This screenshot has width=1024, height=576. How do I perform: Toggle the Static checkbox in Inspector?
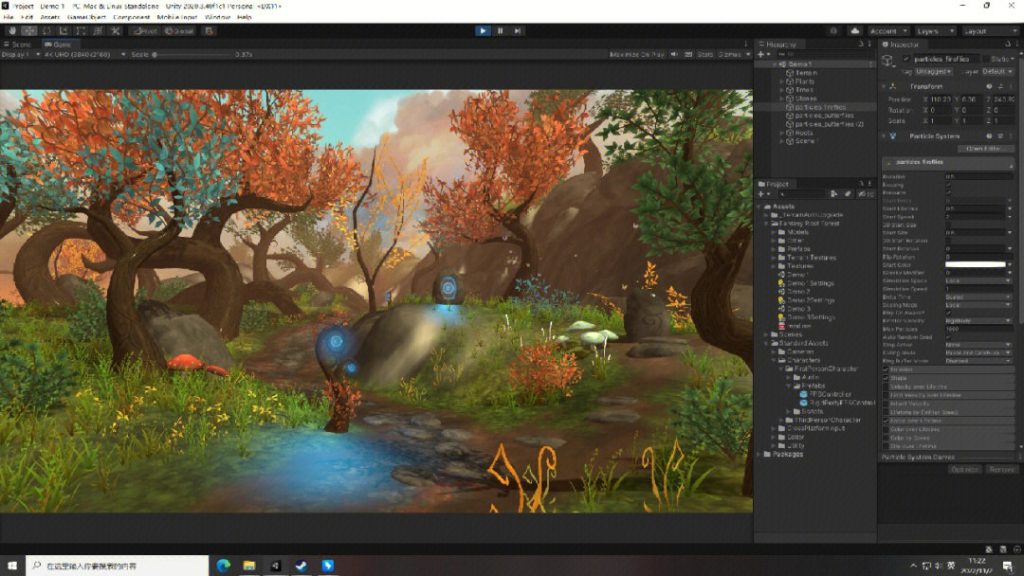[984, 59]
